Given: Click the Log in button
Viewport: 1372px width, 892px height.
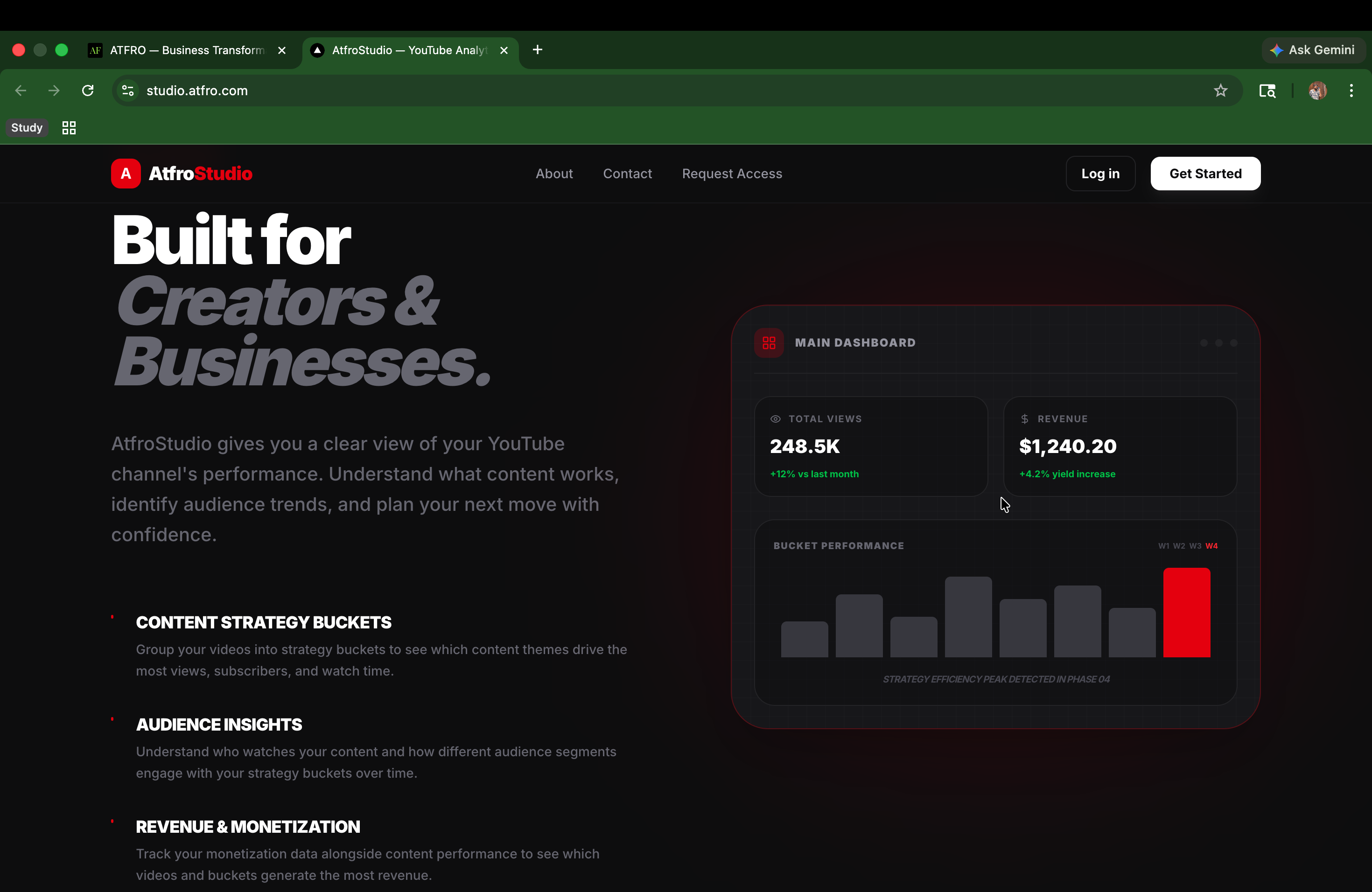Looking at the screenshot, I should (1100, 174).
